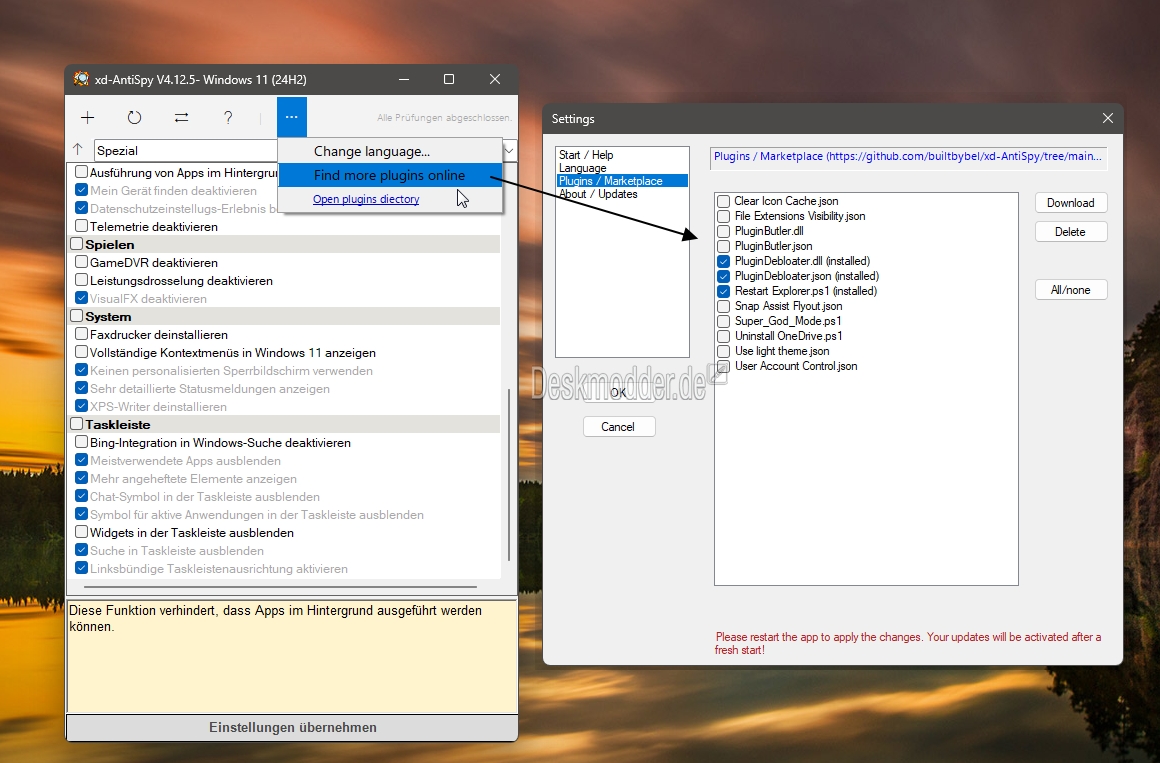This screenshot has height=763, width=1160.
Task: Check Snap Assist Flyout.json plugin
Action: click(x=724, y=306)
